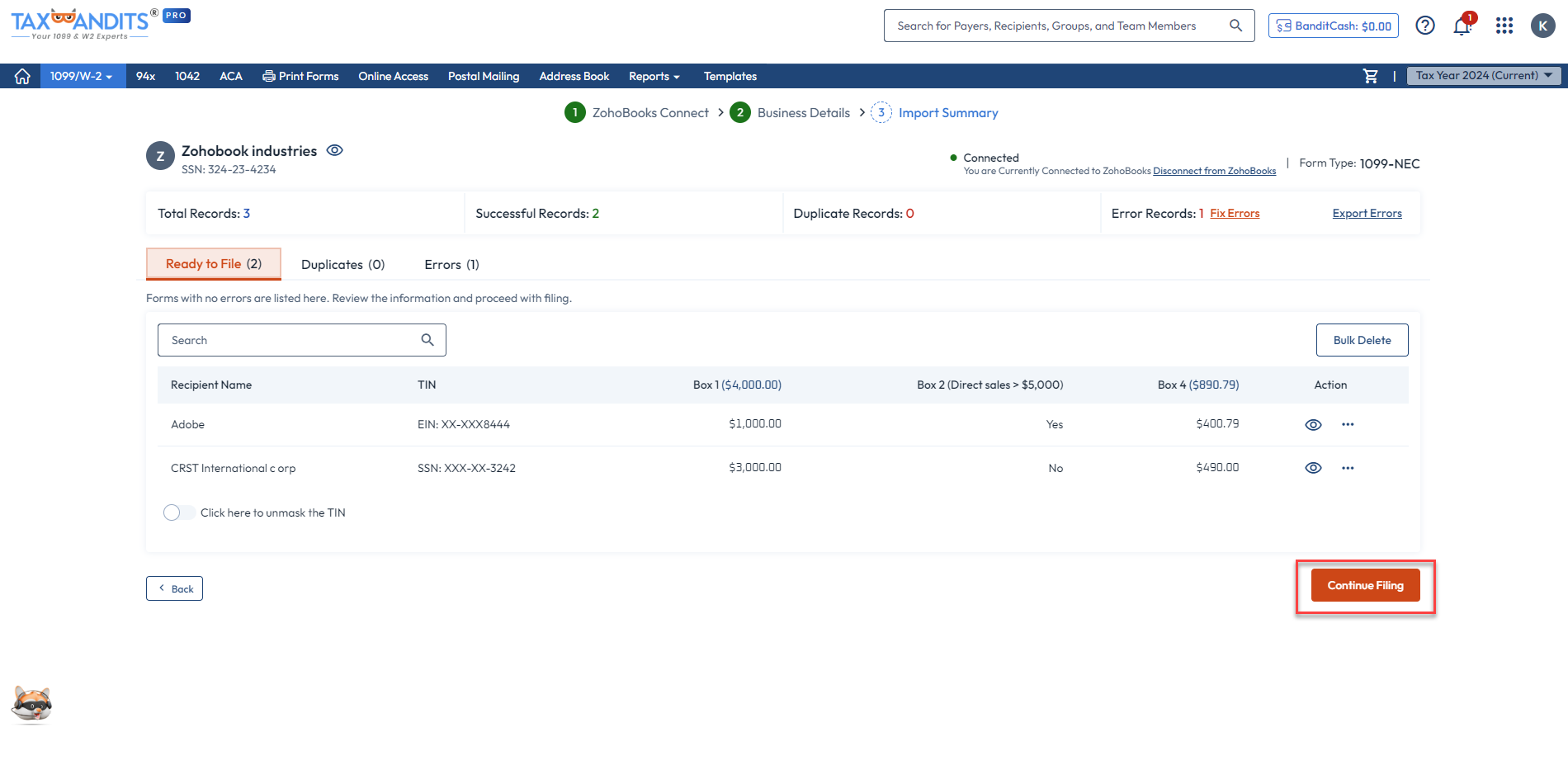Open the ACA menu item
Image resolution: width=1568 pixels, height=784 pixels.
tap(231, 76)
